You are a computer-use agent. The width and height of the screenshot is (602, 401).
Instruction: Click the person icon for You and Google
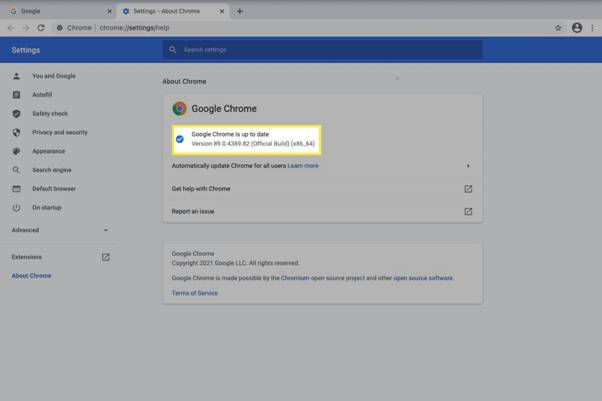(x=16, y=76)
